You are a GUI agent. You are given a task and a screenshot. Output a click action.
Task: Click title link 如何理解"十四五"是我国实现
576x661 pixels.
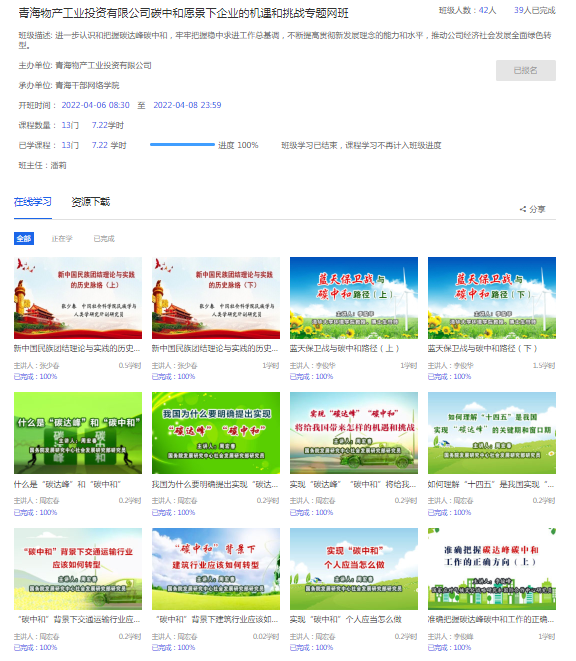(x=491, y=484)
